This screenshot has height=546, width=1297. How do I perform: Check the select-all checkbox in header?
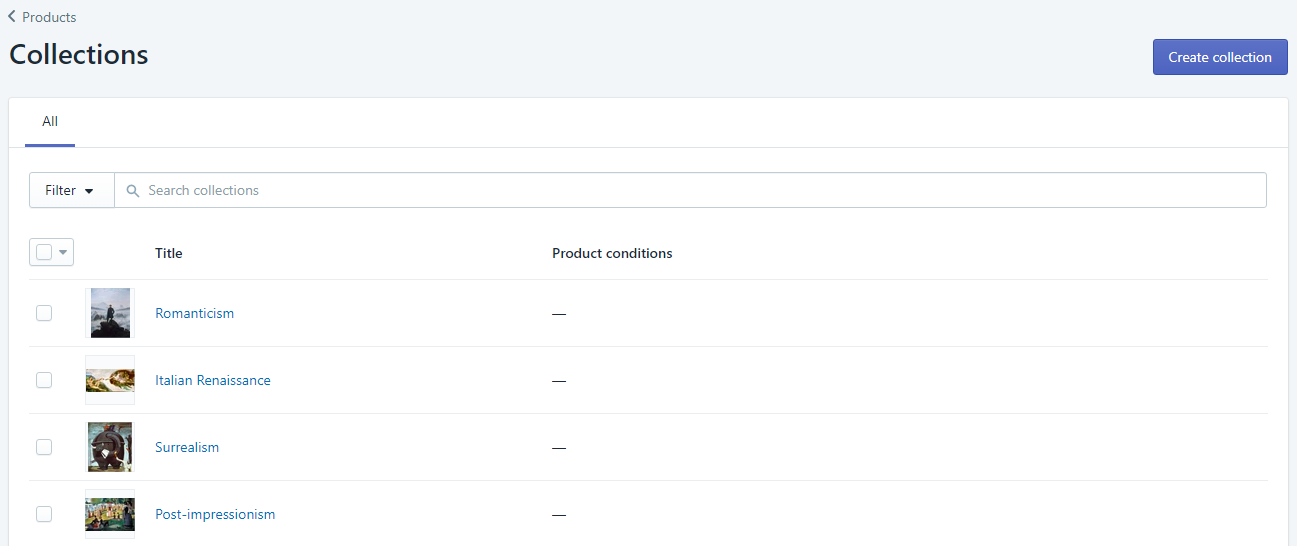[44, 252]
